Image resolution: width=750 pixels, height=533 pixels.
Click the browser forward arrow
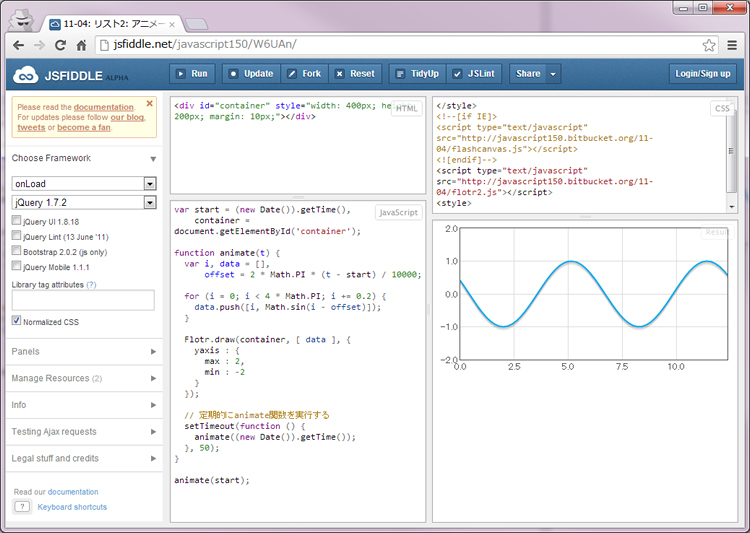coord(39,45)
